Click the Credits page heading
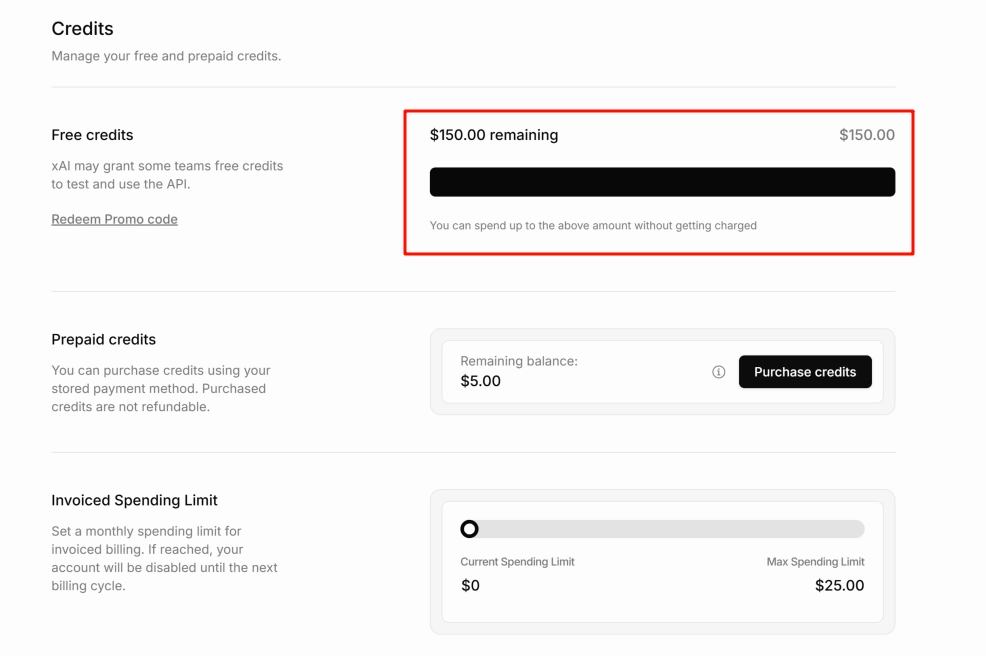 (x=82, y=29)
